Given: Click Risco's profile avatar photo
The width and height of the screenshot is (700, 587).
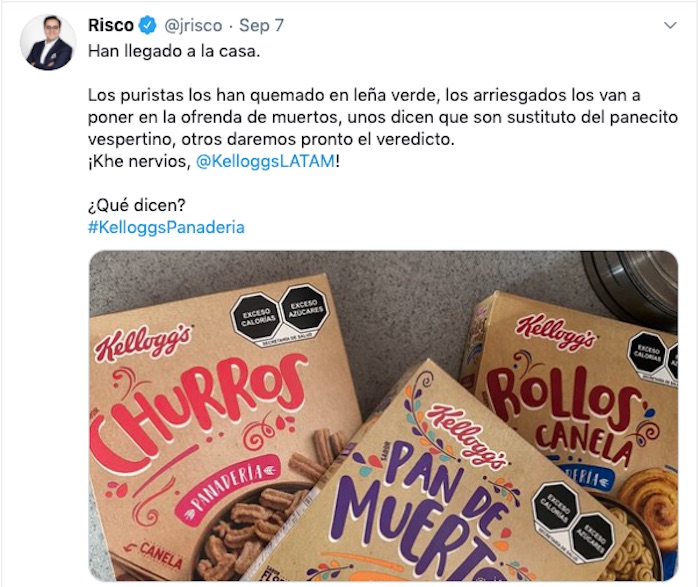Looking at the screenshot, I should tap(48, 42).
